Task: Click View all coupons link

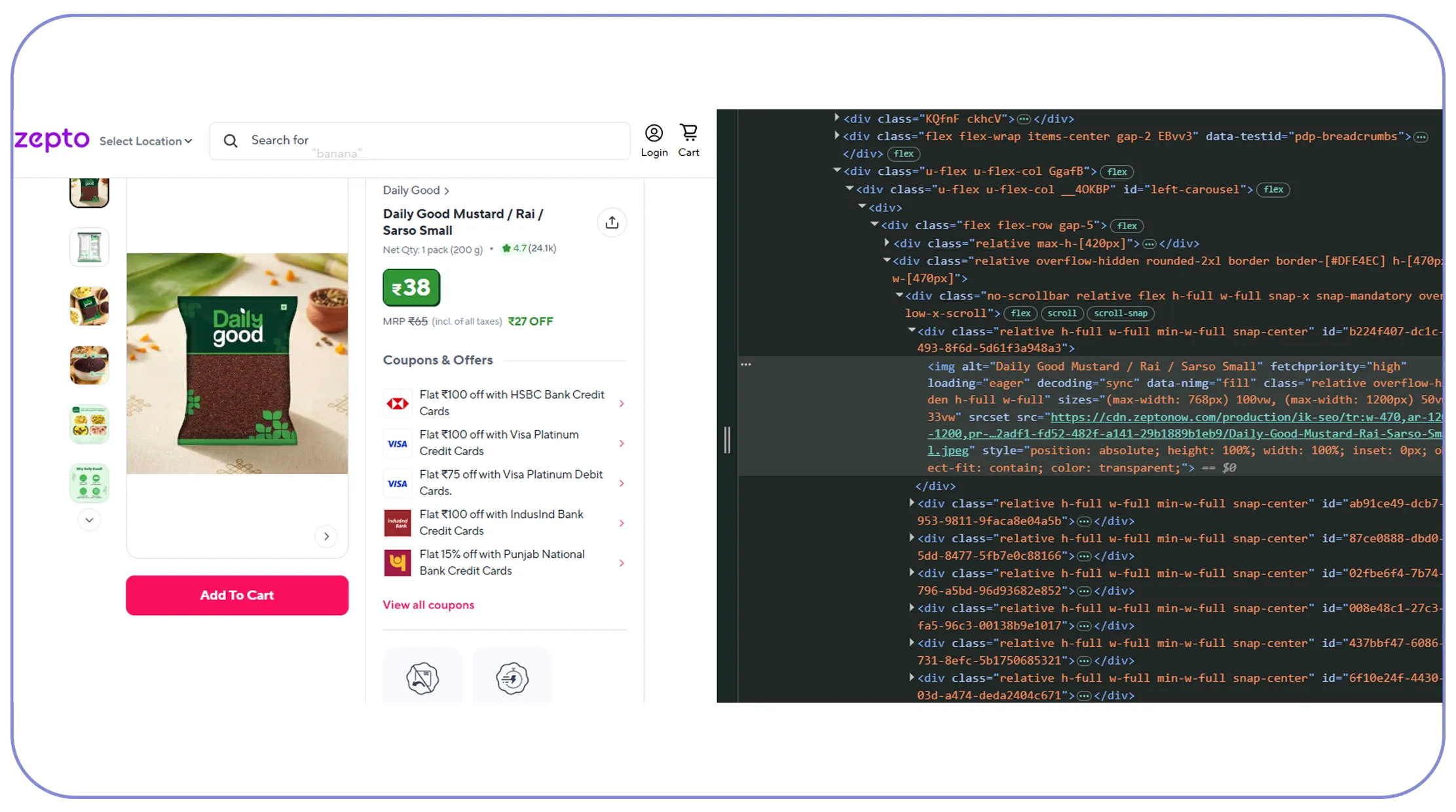Action: tap(428, 605)
